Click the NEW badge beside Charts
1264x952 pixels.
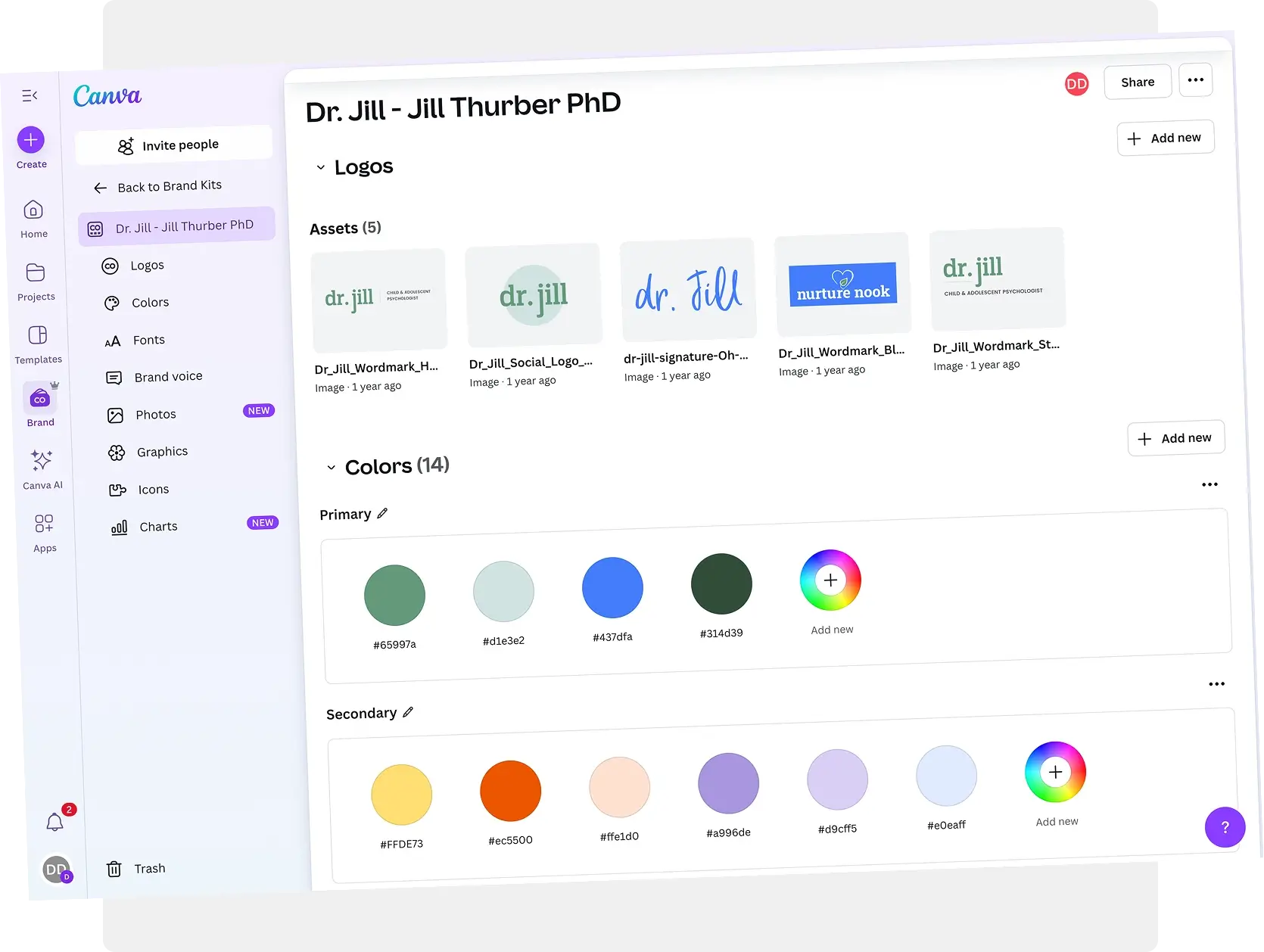coord(263,522)
